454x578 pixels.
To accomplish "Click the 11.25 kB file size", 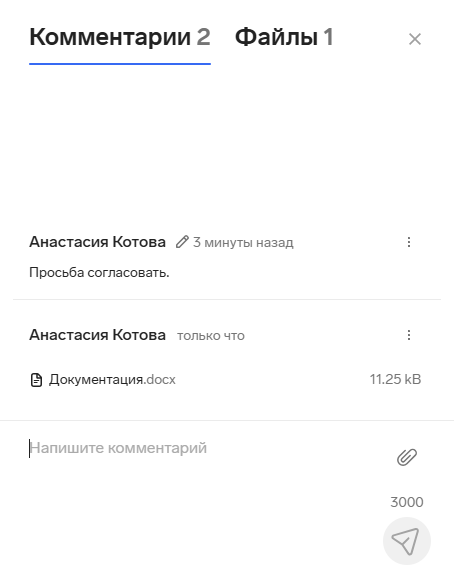I will (395, 379).
